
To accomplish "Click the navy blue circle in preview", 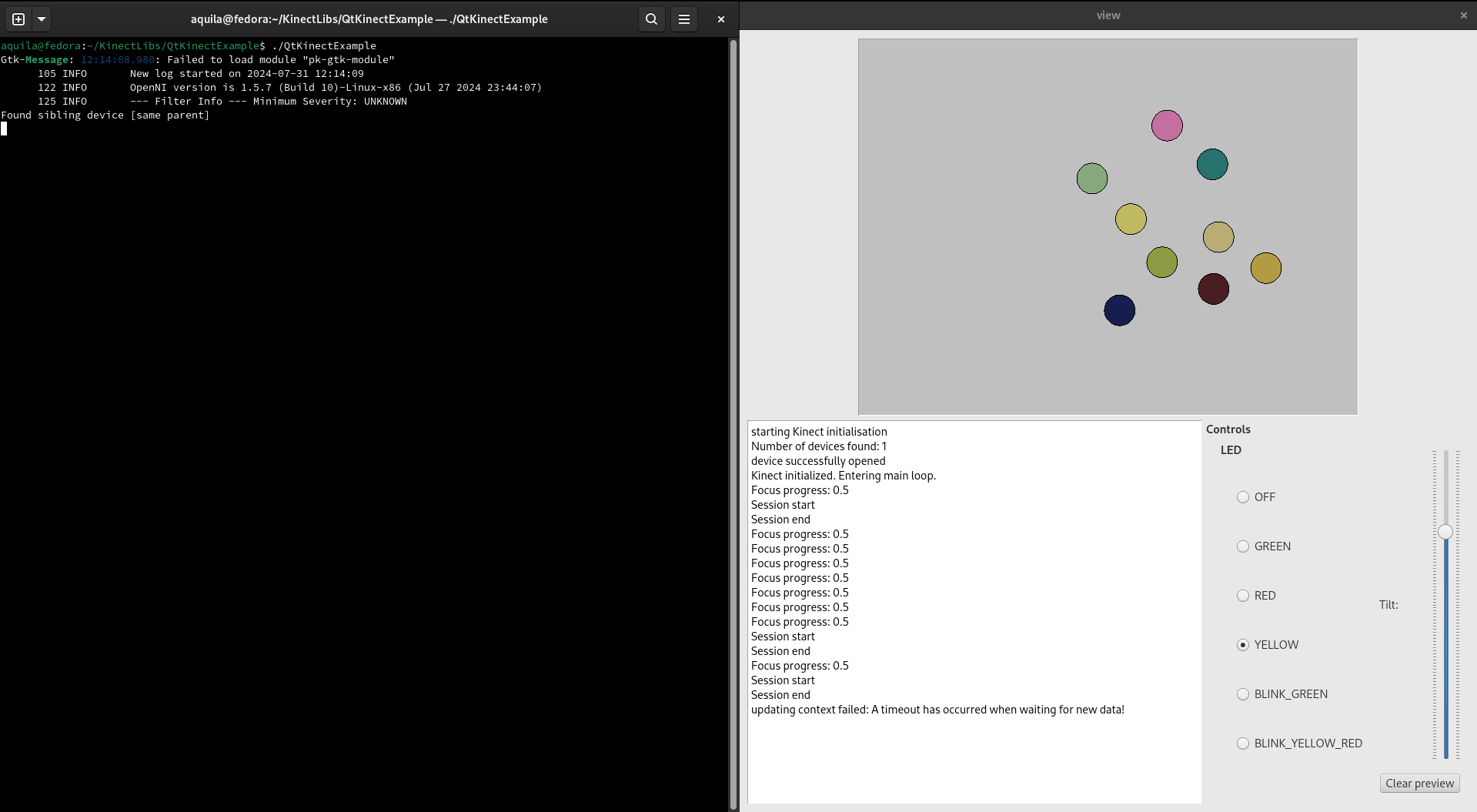I will (1119, 310).
